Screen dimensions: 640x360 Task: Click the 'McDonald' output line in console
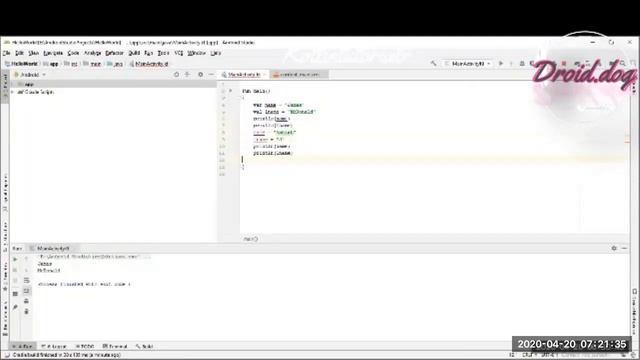49,270
